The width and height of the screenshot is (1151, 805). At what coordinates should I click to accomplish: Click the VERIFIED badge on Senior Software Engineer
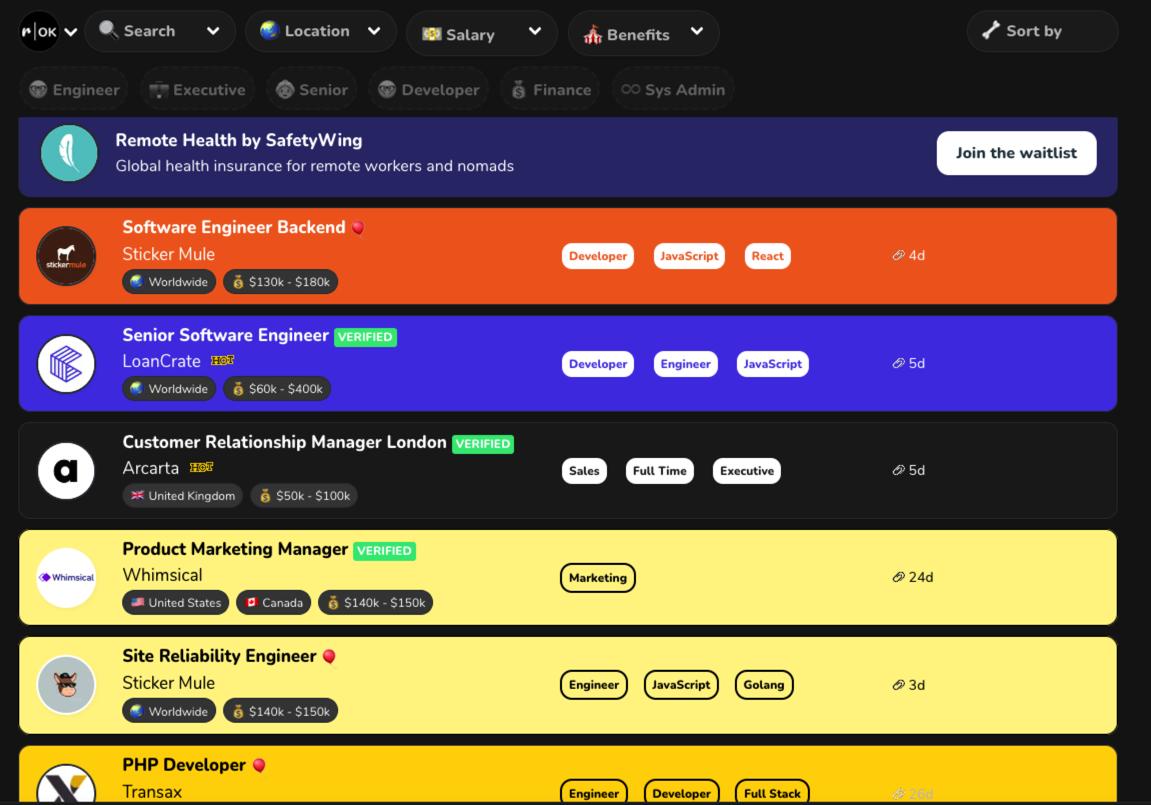tap(366, 337)
